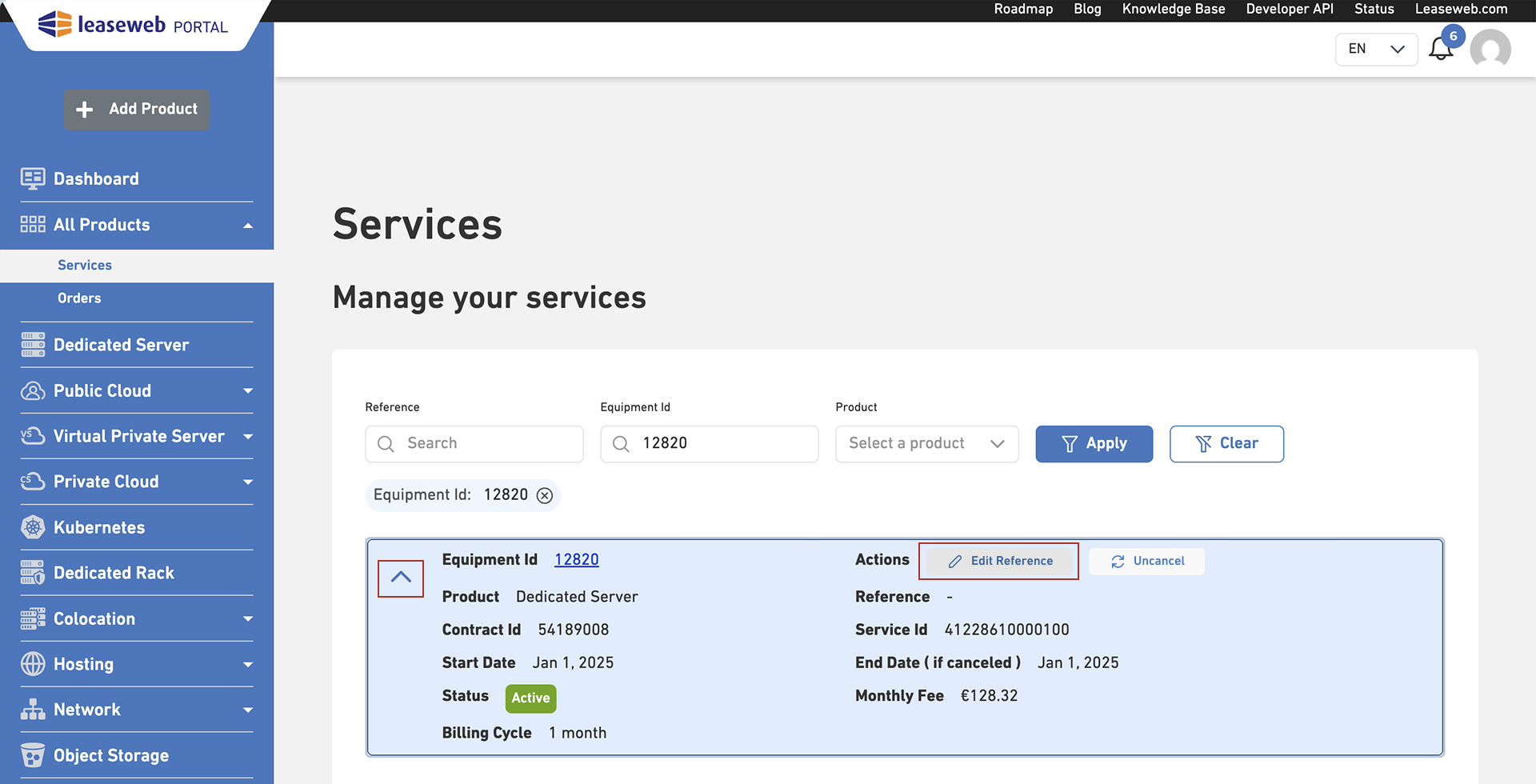Click the Network topology icon

coord(33,710)
